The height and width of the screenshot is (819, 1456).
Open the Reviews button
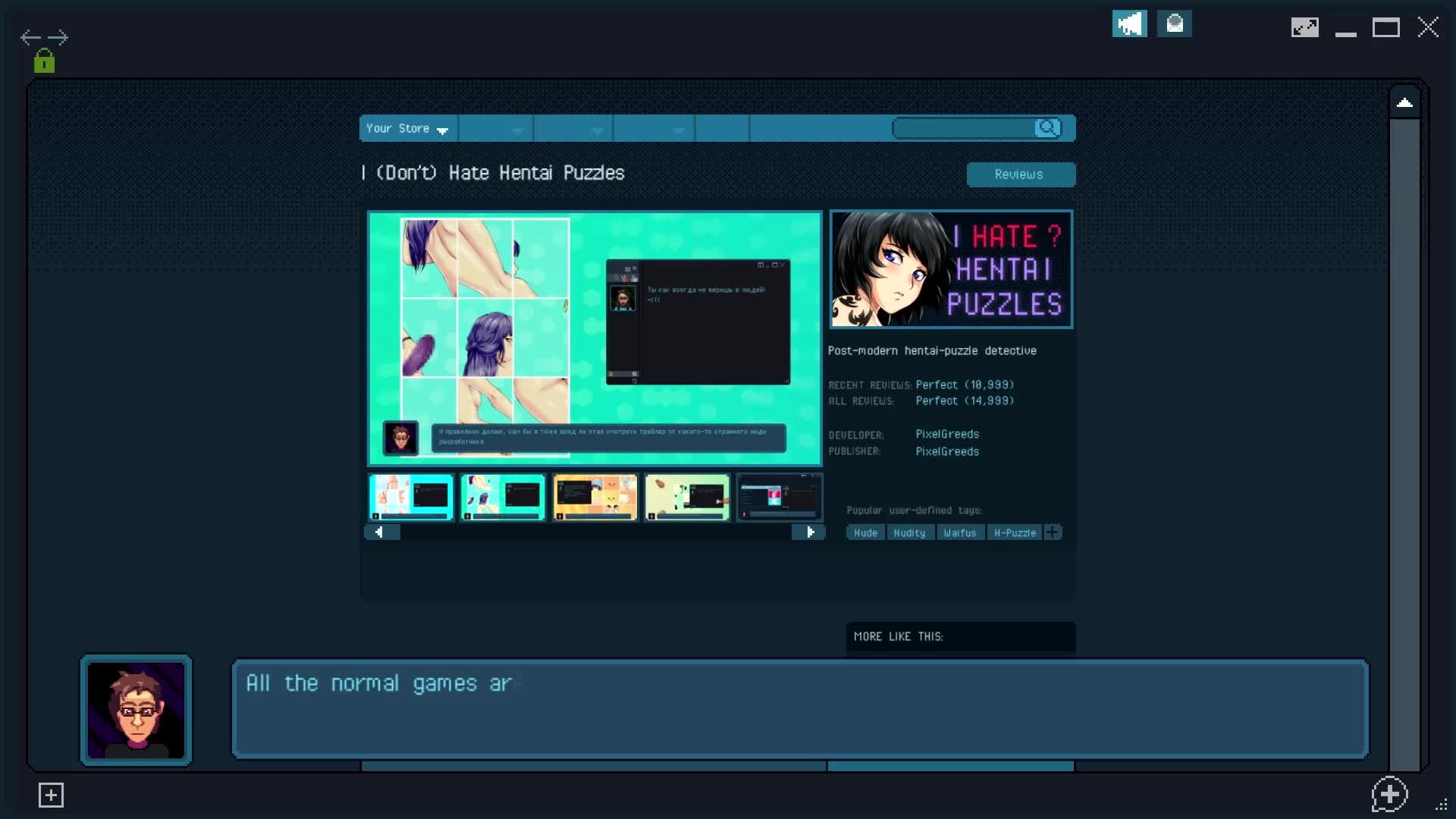(1020, 174)
